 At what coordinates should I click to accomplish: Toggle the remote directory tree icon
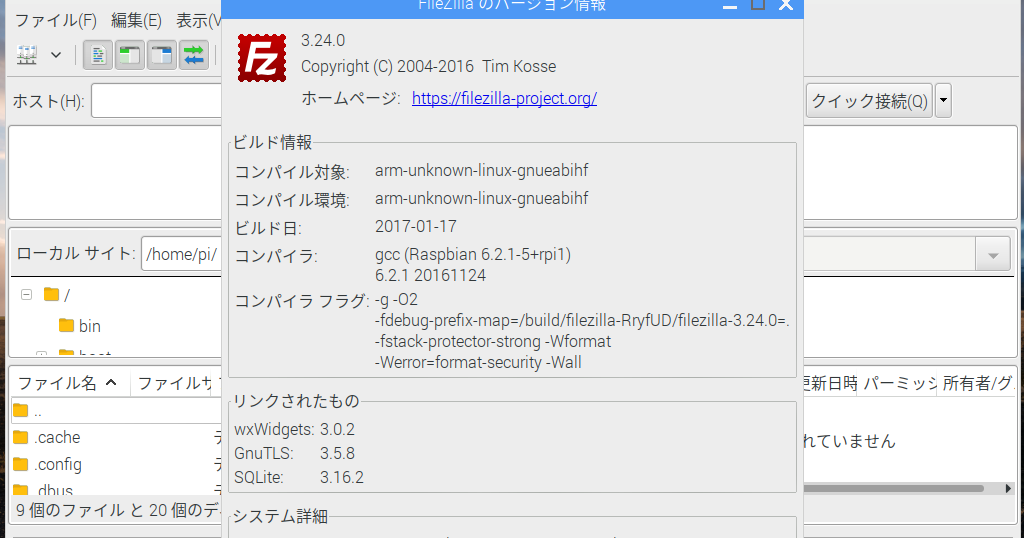[161, 55]
